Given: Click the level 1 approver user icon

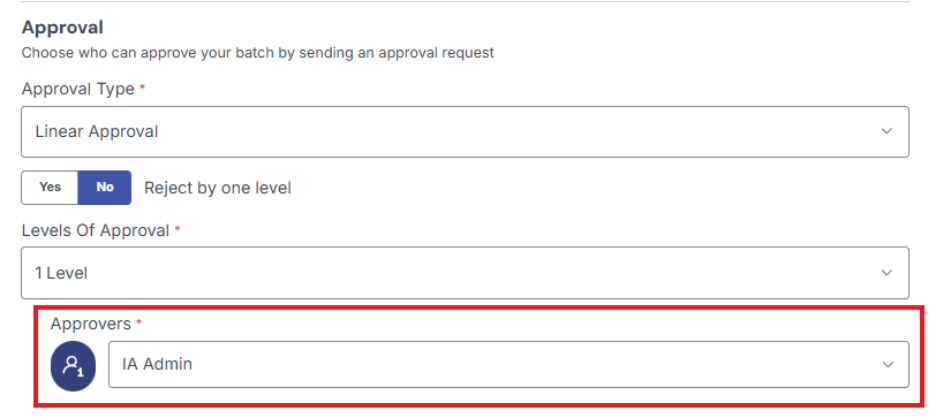Looking at the screenshot, I should pos(73,366).
